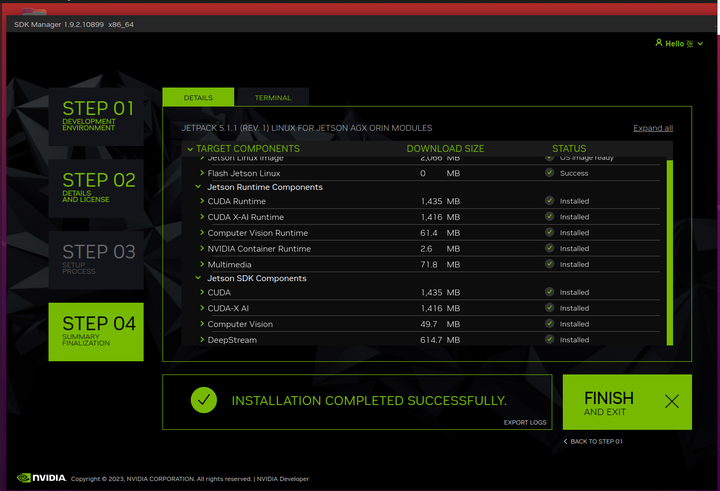
Task: Click the DOWNLOAD SIZE column header
Action: pos(445,149)
